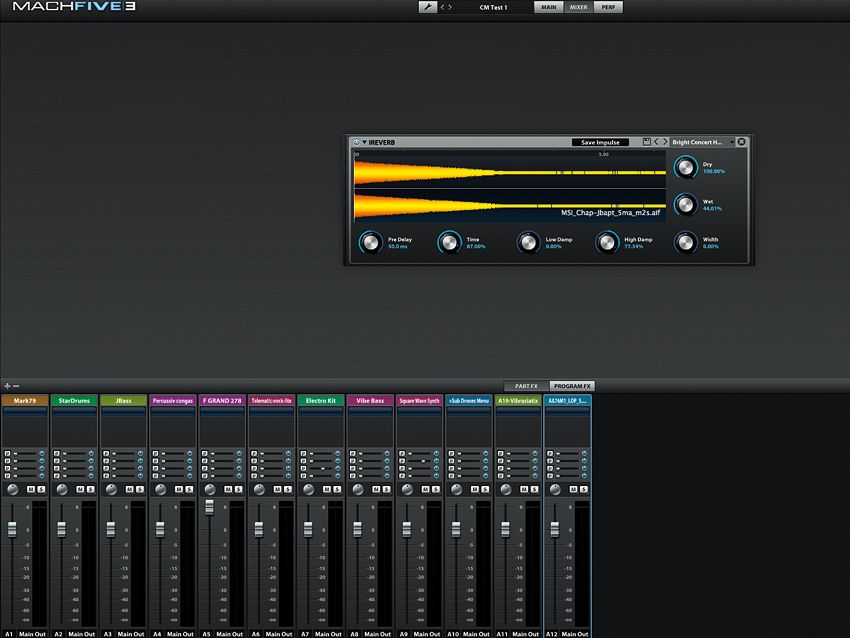The image size is (850, 638).
Task: Click the Wet amount knob
Action: point(685,205)
